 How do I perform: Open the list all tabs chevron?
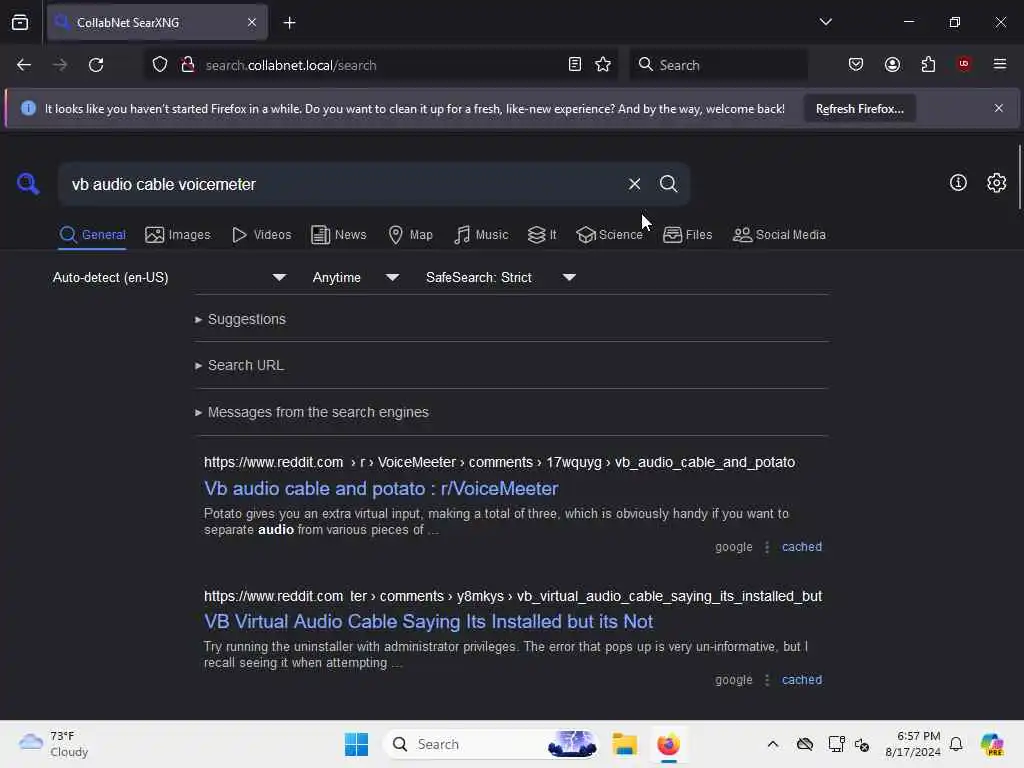pos(825,22)
